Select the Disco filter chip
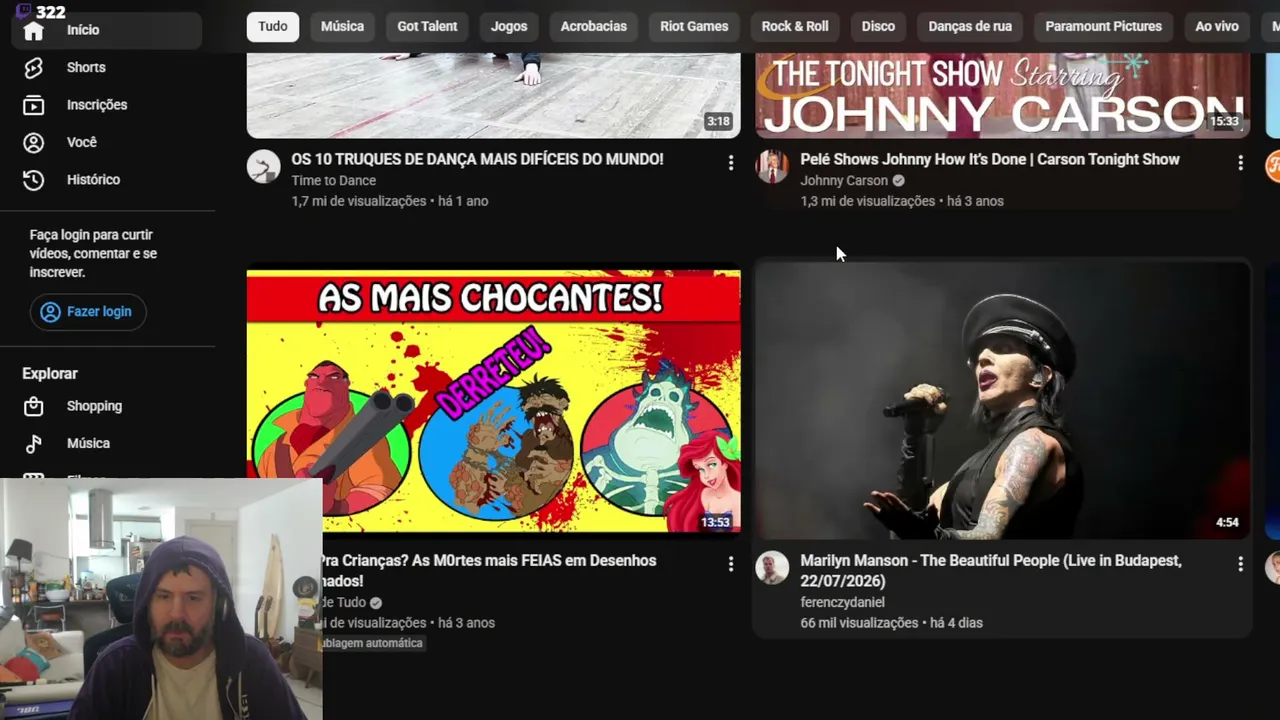Image resolution: width=1280 pixels, height=720 pixels. pos(878,26)
